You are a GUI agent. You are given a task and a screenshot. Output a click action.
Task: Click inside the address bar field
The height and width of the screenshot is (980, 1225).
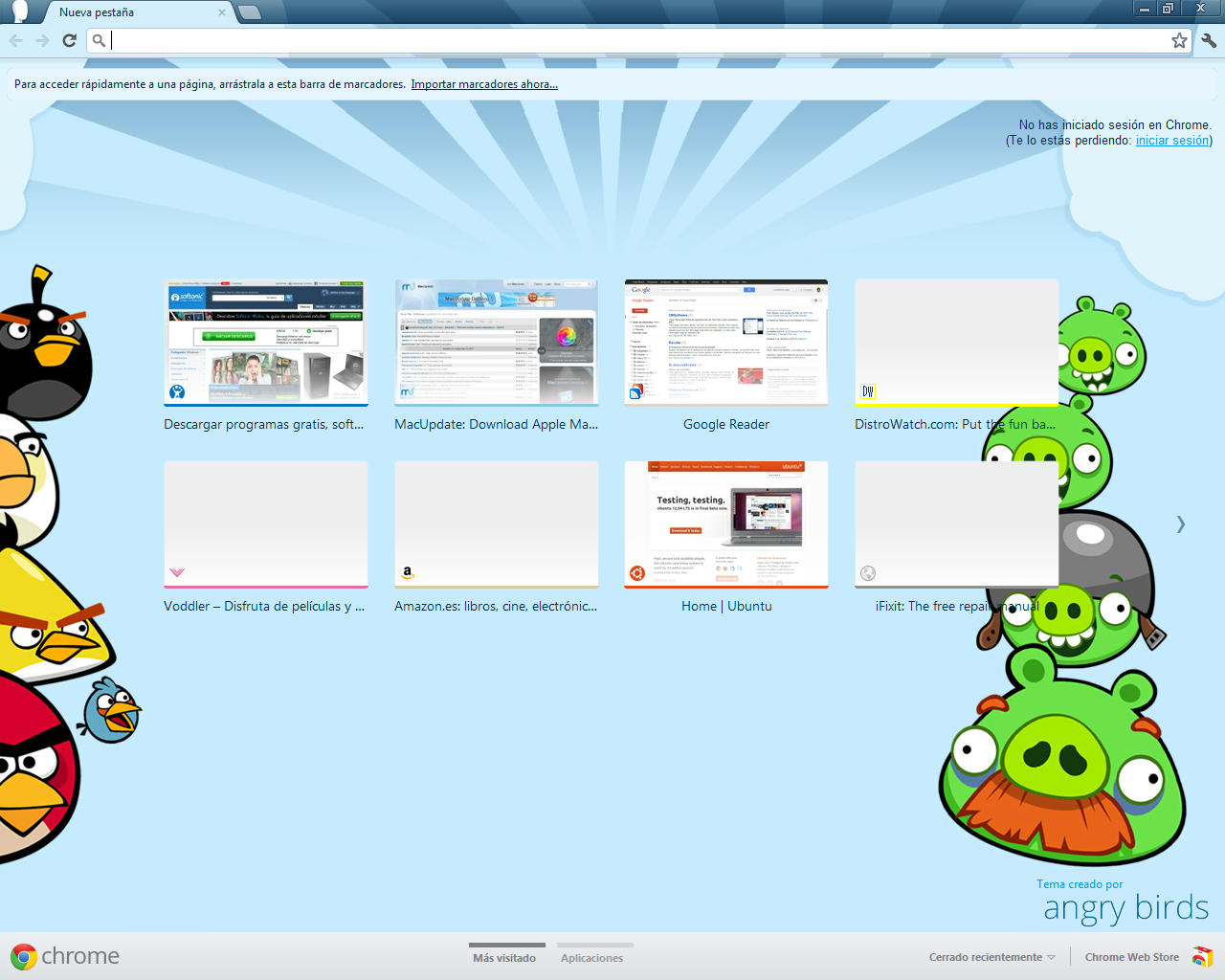coord(639,40)
